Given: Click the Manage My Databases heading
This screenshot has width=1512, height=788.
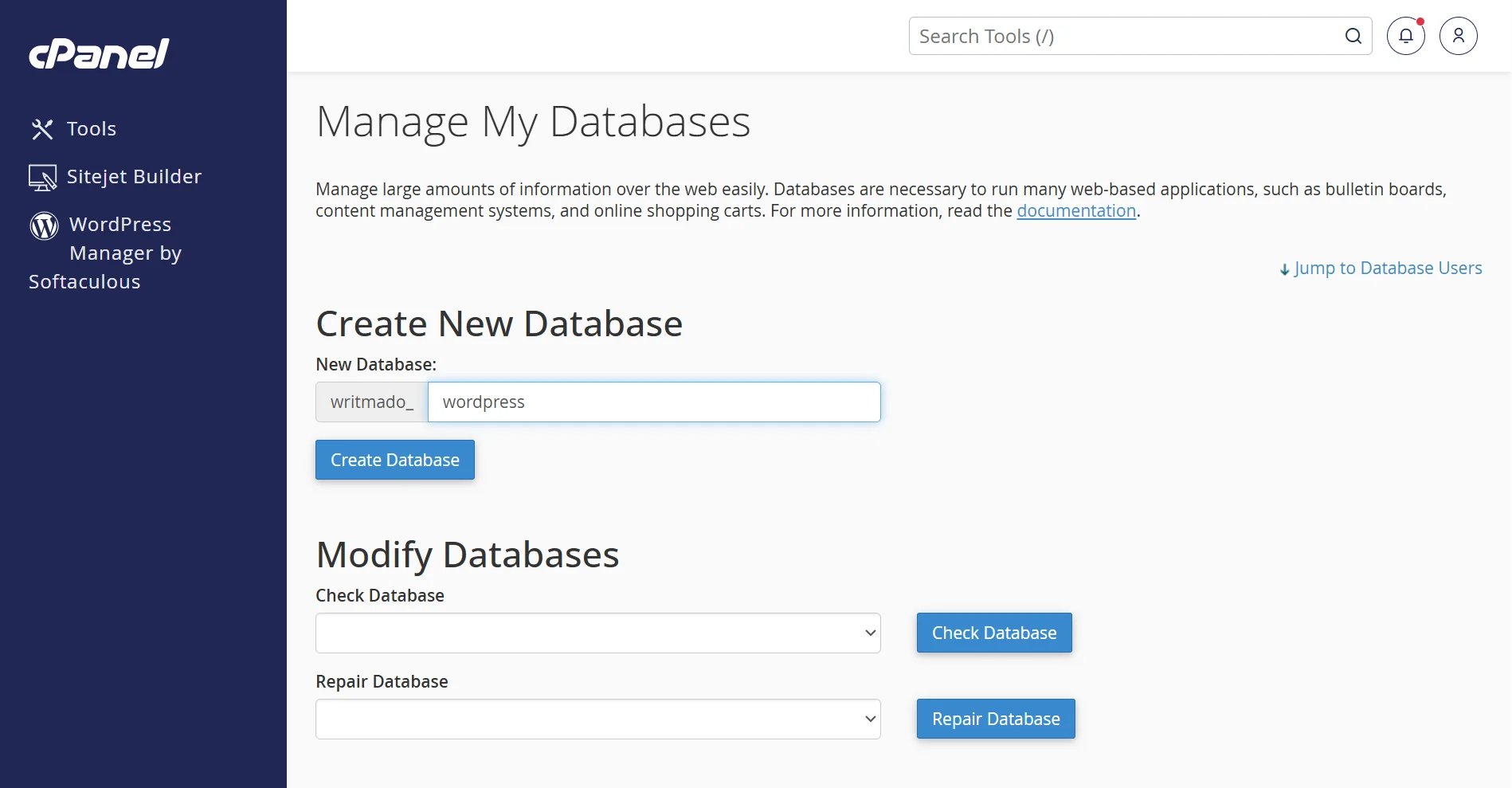Looking at the screenshot, I should tap(533, 122).
